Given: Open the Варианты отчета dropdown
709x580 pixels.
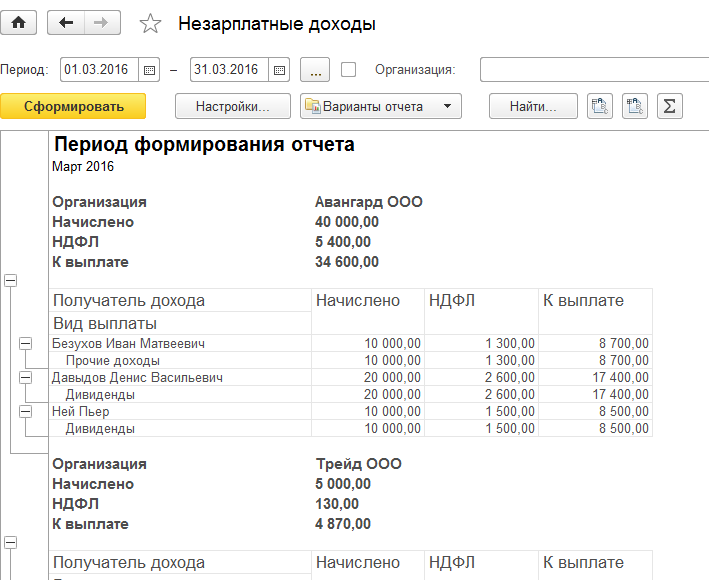Looking at the screenshot, I should pos(381,106).
